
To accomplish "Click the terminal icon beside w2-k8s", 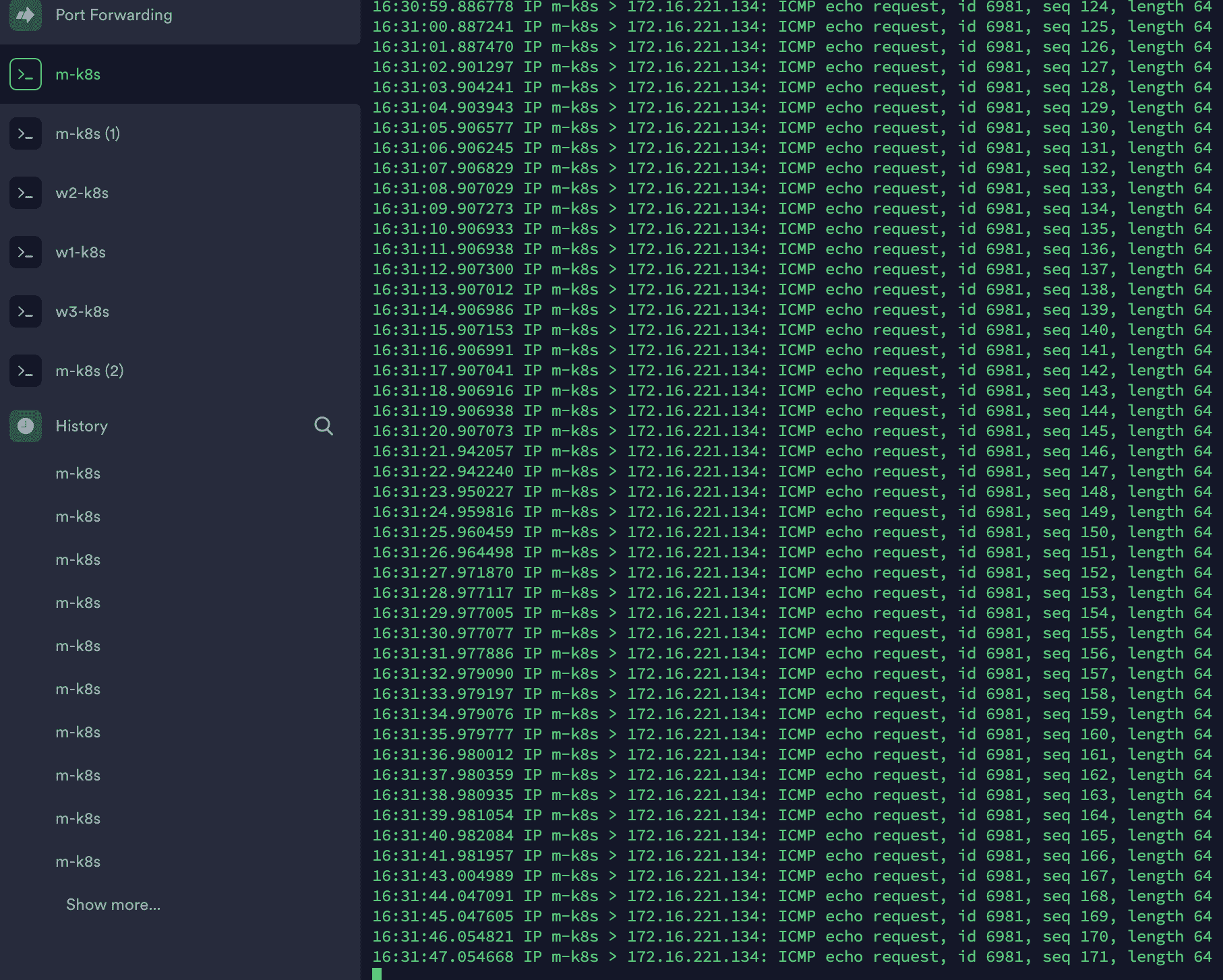I will pyautogui.click(x=26, y=193).
